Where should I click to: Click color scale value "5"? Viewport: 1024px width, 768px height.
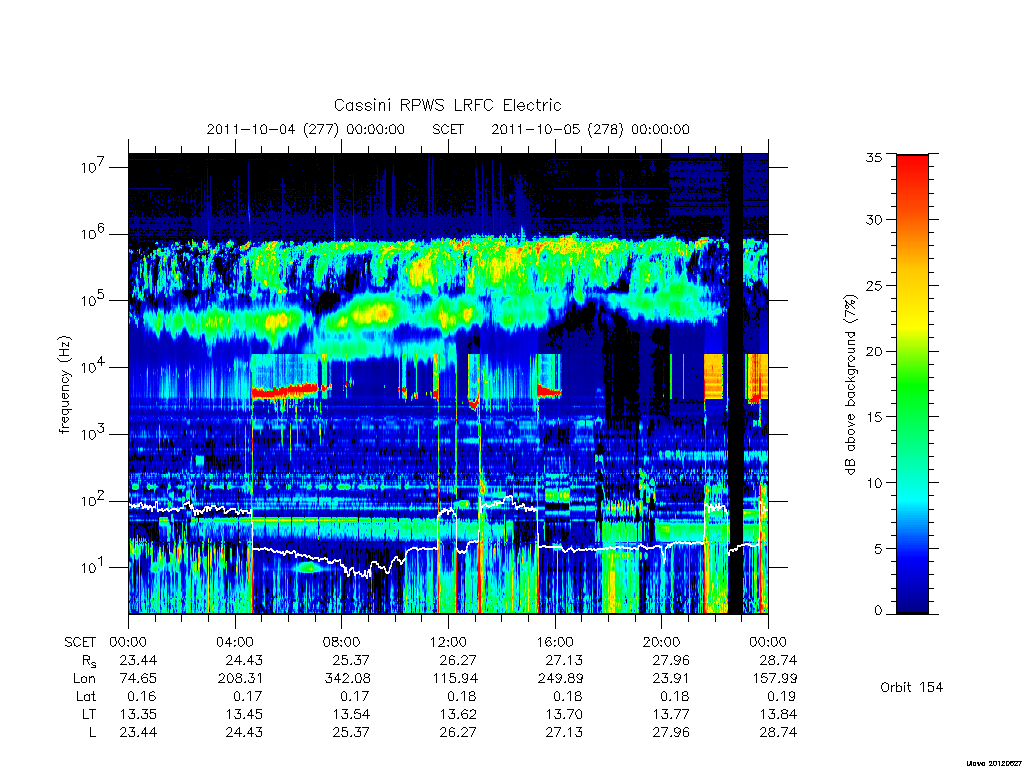tap(878, 549)
